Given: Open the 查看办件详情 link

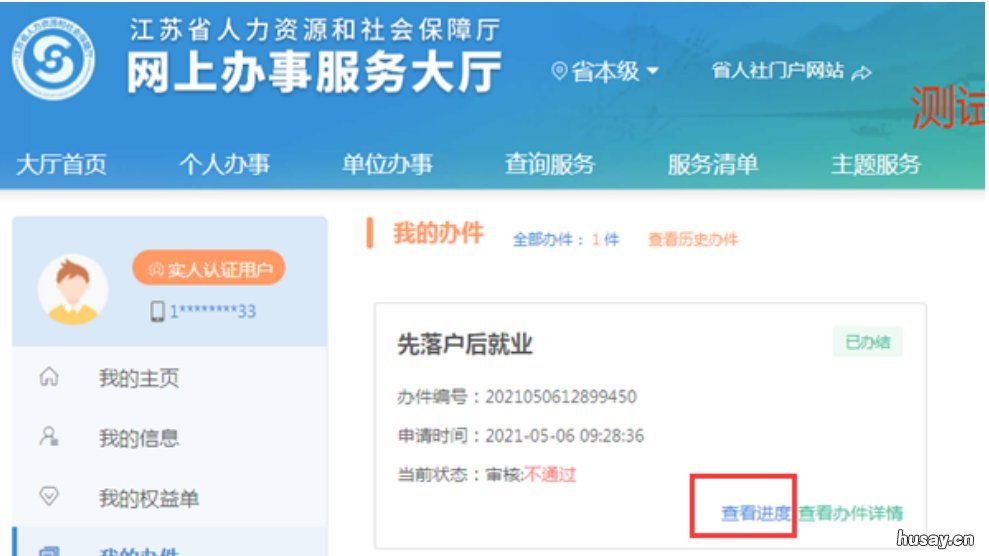Looking at the screenshot, I should tap(850, 513).
